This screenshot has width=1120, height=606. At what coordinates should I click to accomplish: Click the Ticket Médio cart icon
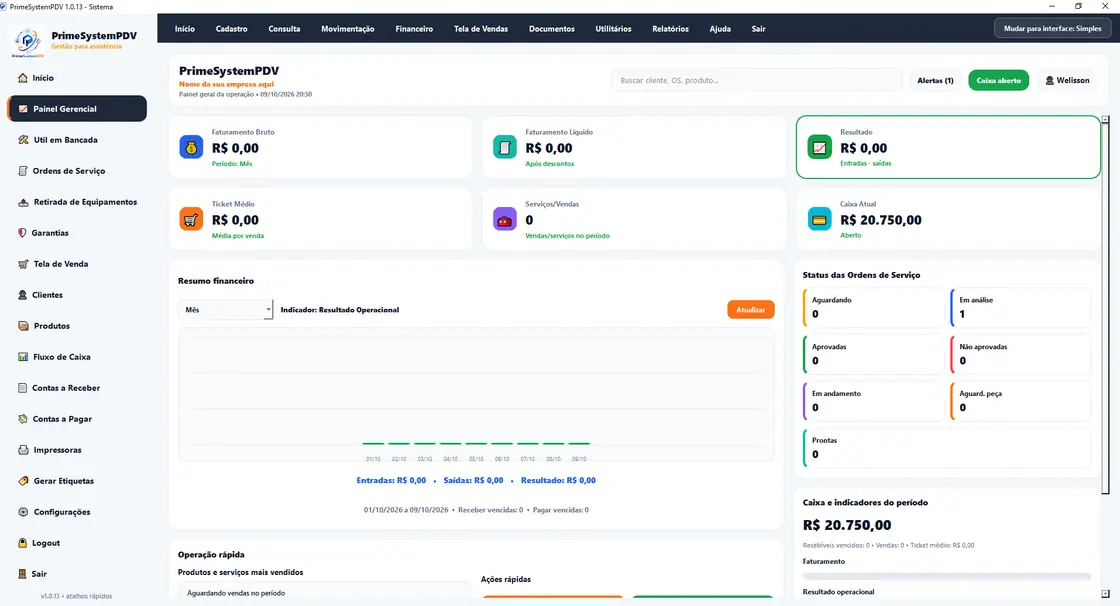(x=191, y=219)
